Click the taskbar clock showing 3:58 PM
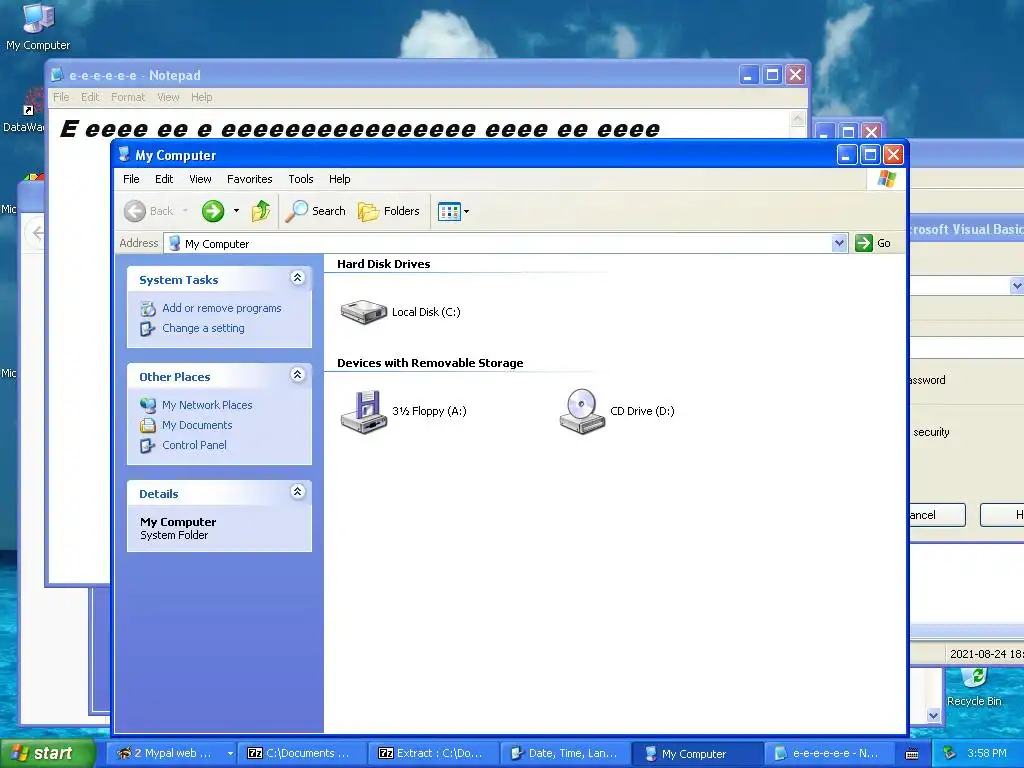 [x=986, y=753]
